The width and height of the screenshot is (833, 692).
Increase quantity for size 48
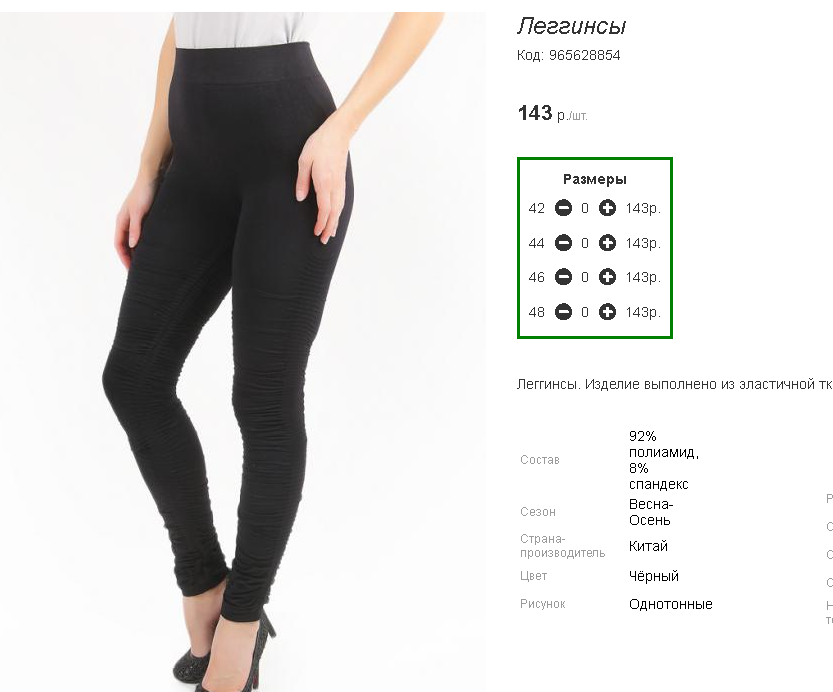tap(607, 312)
